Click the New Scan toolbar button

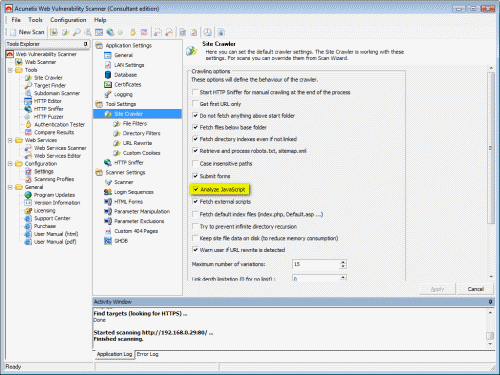pos(27,32)
